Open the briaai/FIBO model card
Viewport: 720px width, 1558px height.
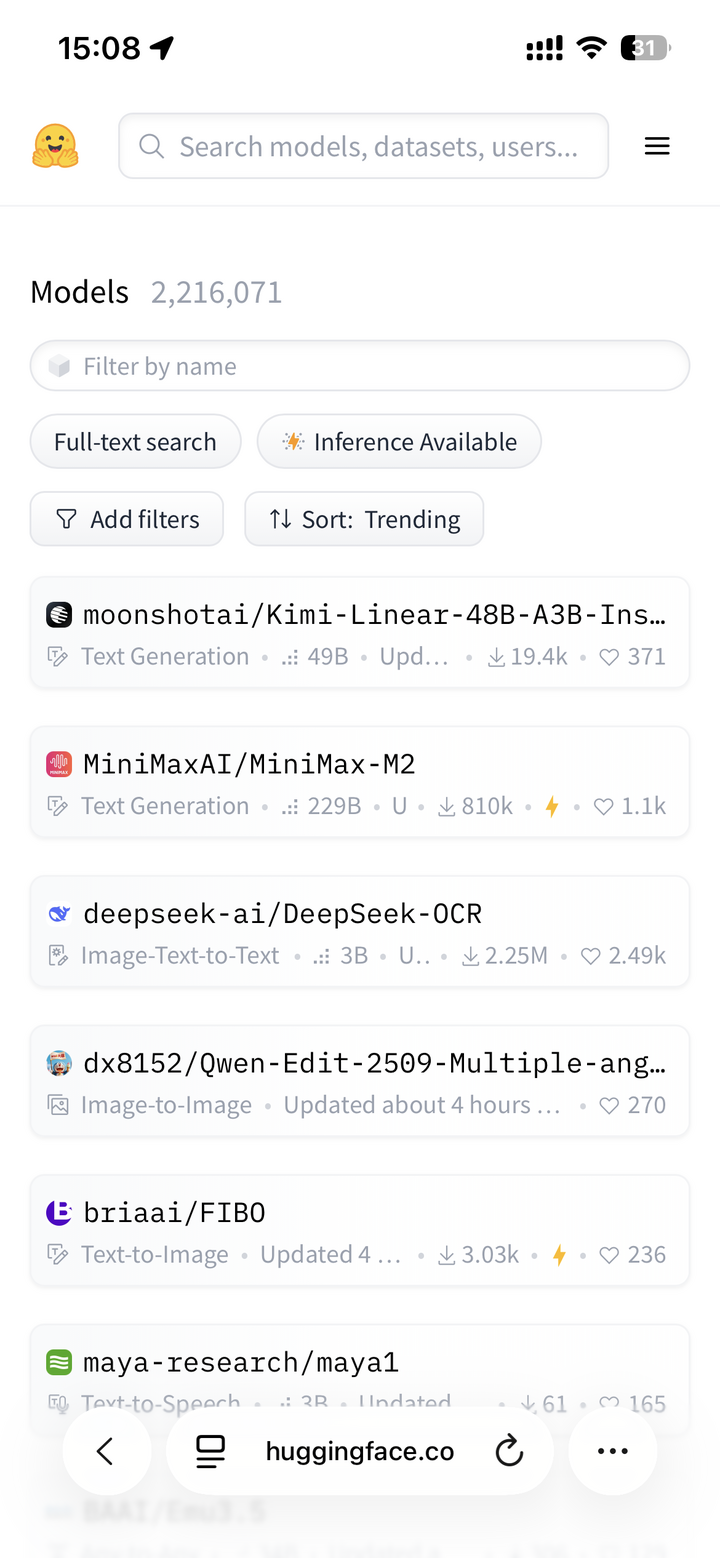point(175,1213)
